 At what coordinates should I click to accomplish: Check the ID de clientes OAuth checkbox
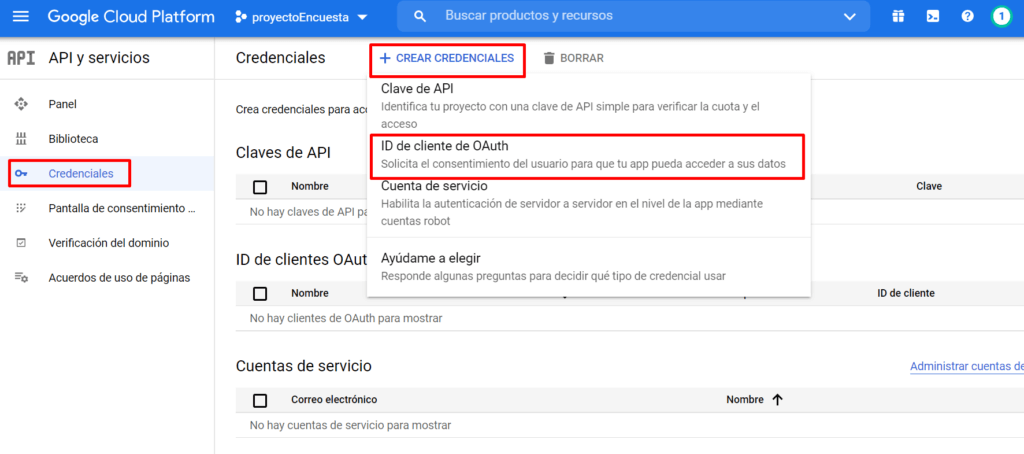click(x=260, y=293)
